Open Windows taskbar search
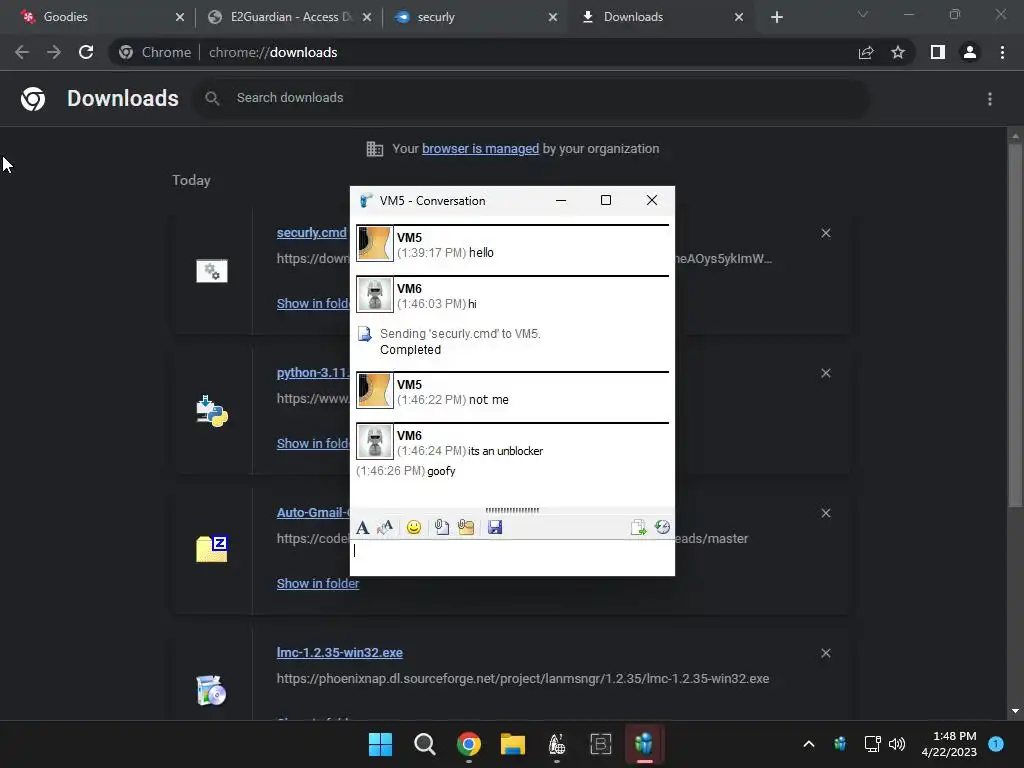The width and height of the screenshot is (1024, 768). (x=424, y=744)
